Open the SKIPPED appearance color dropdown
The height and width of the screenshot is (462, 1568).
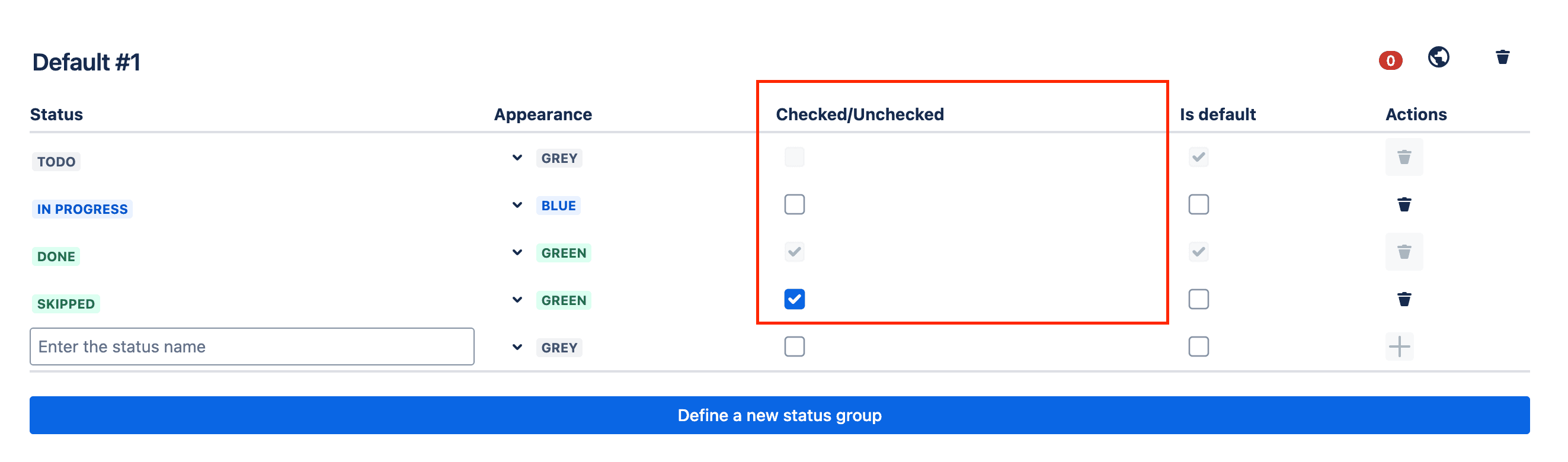click(x=517, y=299)
